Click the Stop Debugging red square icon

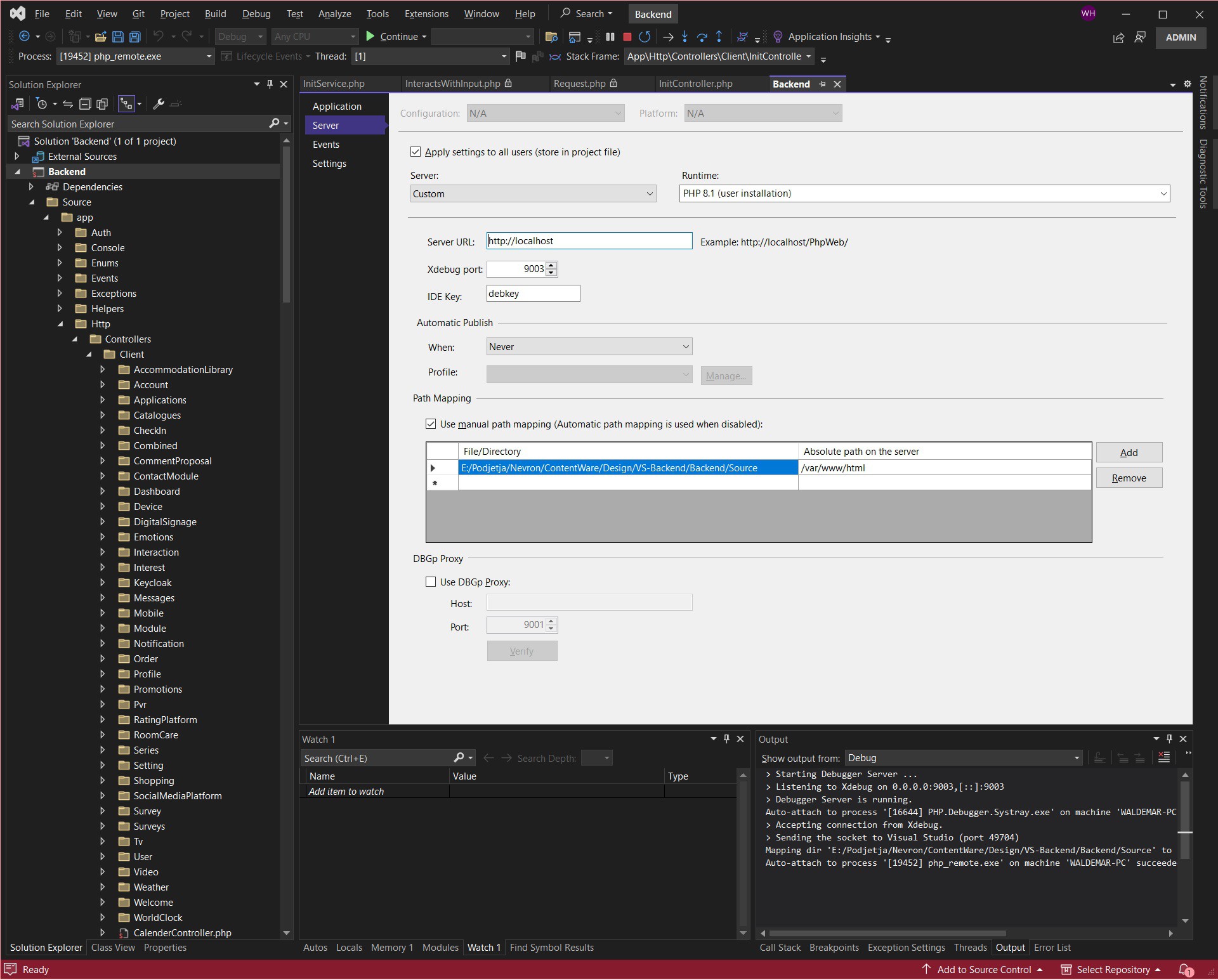(627, 37)
